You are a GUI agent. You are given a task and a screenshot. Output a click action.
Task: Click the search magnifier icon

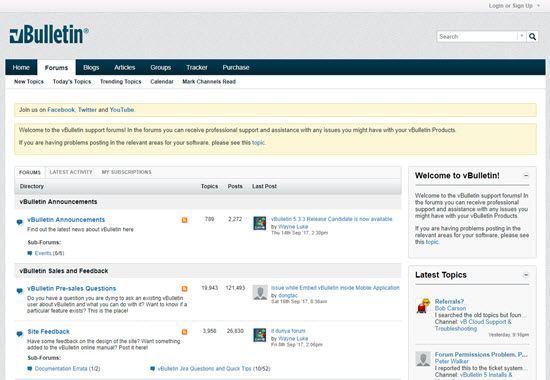pyautogui.click(x=532, y=36)
